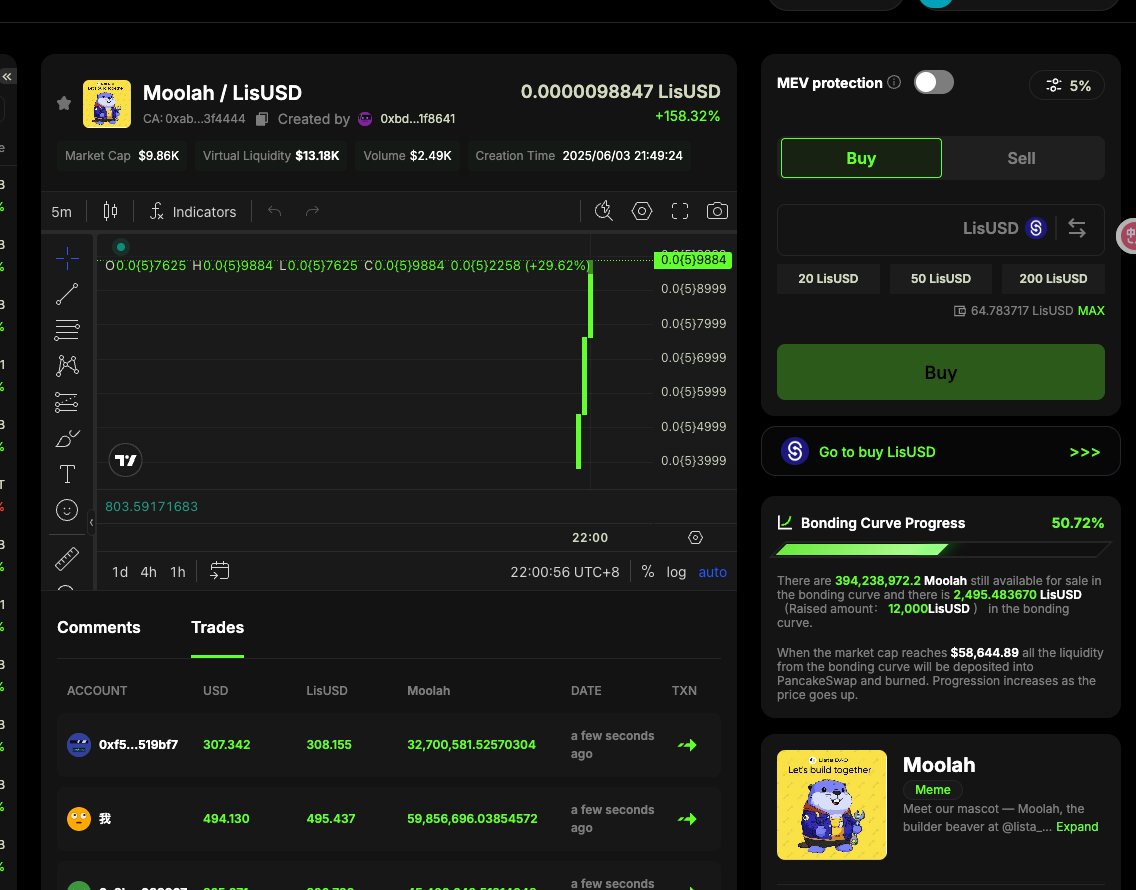Open creator address 0xbd...1f8641
Image resolution: width=1136 pixels, height=890 pixels.
point(417,119)
